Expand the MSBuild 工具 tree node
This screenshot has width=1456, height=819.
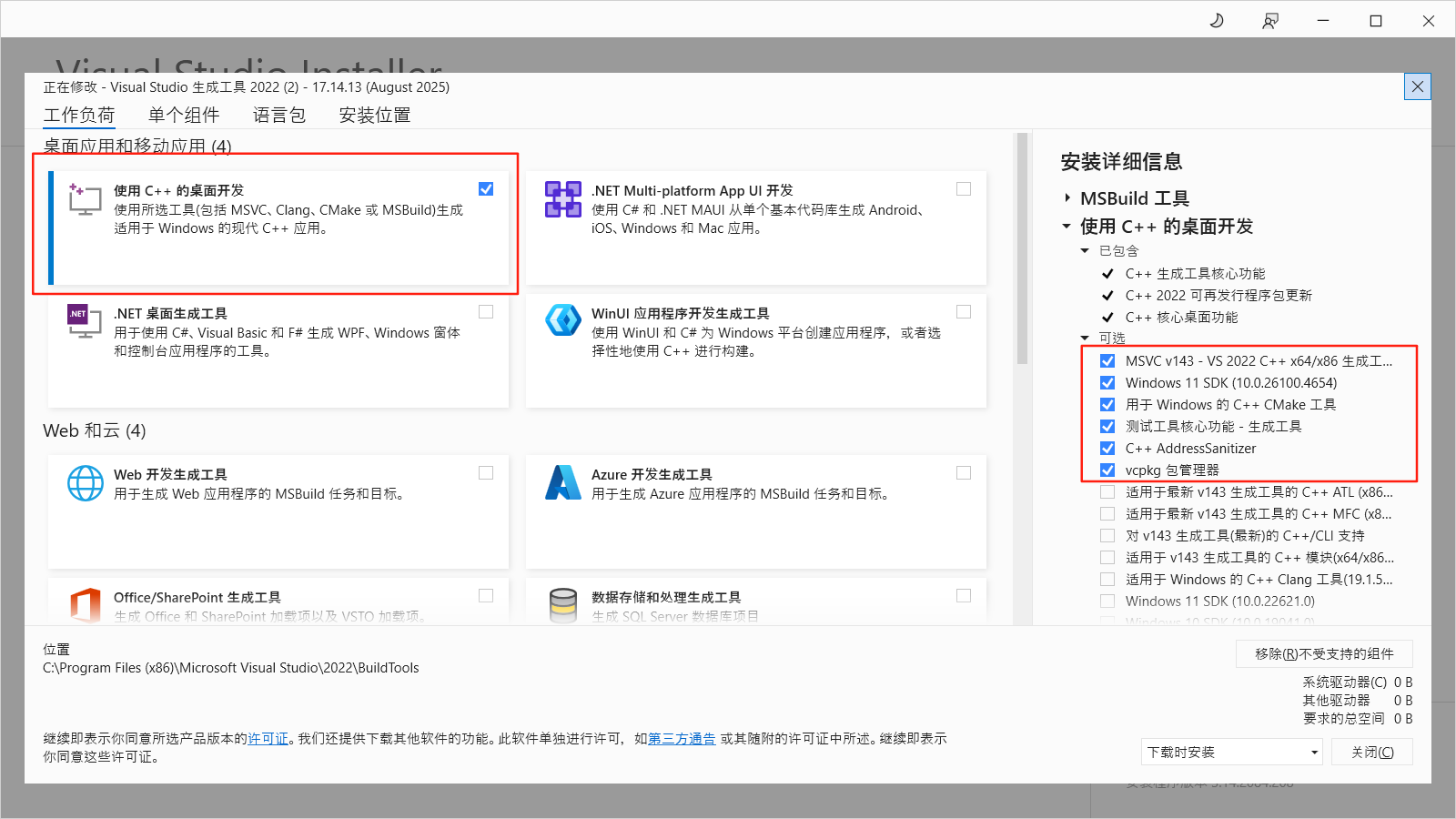1067,198
